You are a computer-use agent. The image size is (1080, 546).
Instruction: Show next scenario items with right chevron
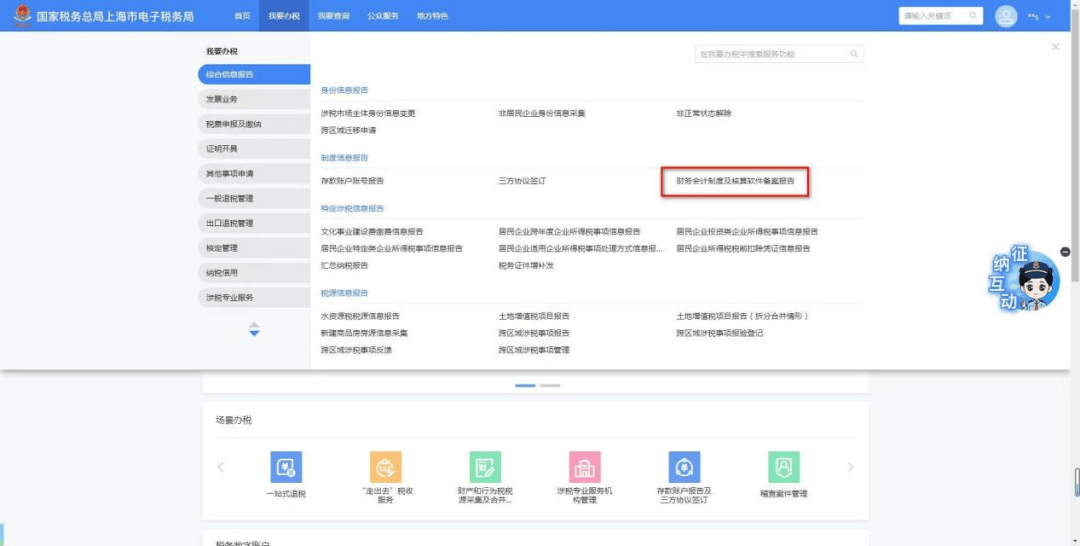[851, 467]
